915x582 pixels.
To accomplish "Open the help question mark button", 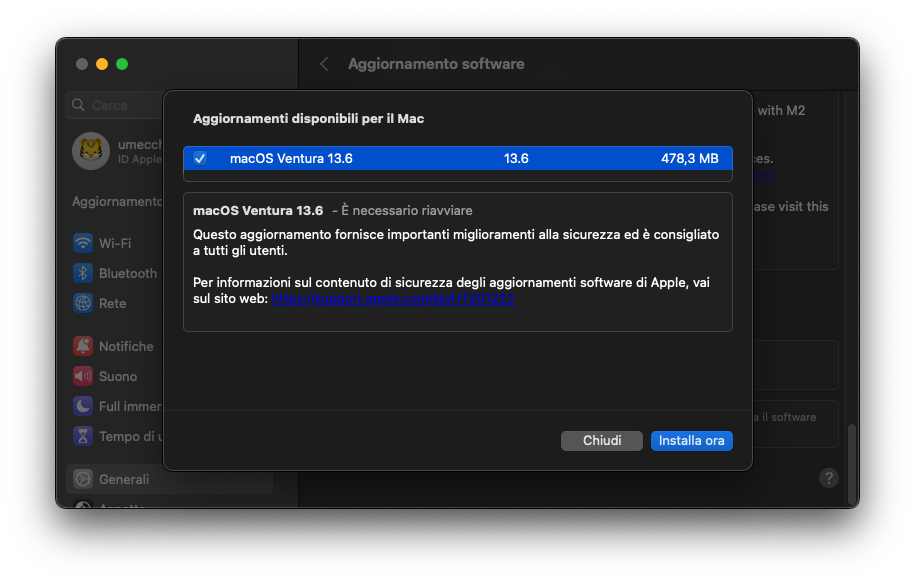I will click(x=829, y=478).
